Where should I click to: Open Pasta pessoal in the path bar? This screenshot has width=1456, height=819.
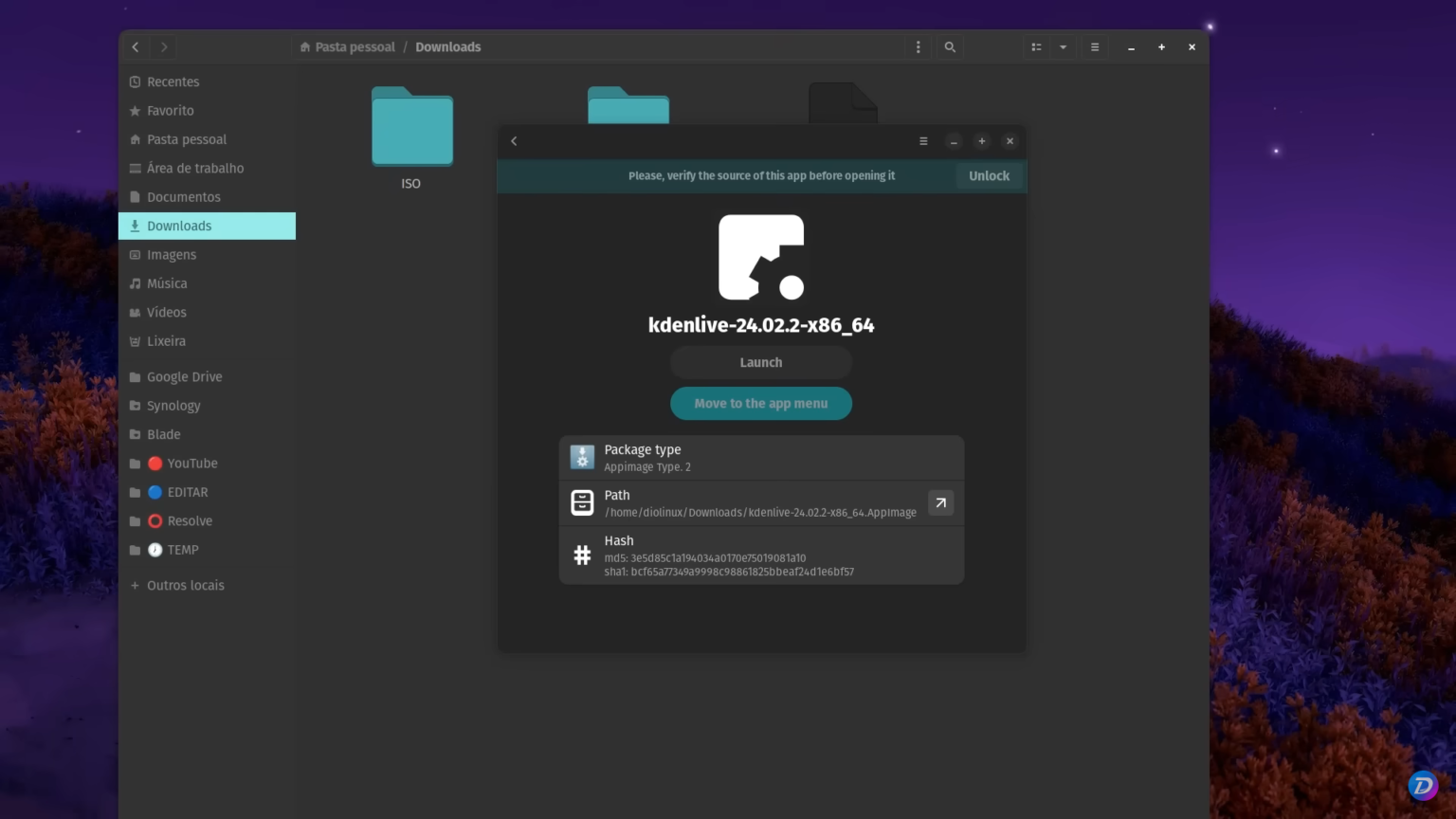point(355,47)
